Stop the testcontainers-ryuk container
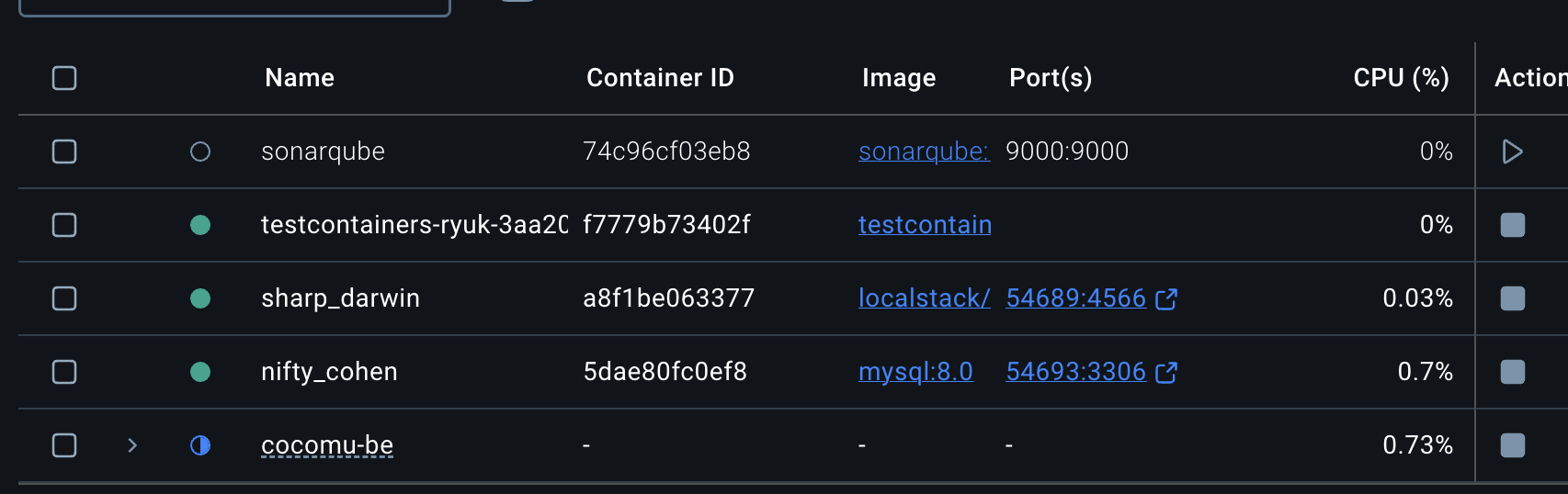 click(1512, 225)
